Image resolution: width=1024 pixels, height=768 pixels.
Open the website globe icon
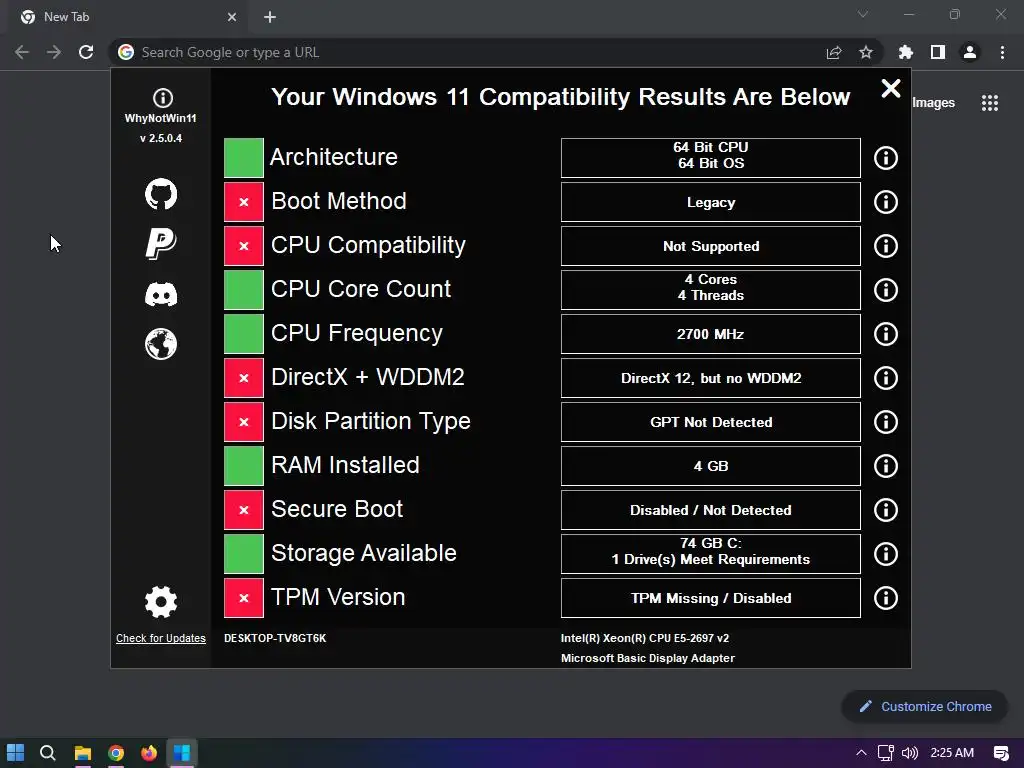[x=161, y=344]
